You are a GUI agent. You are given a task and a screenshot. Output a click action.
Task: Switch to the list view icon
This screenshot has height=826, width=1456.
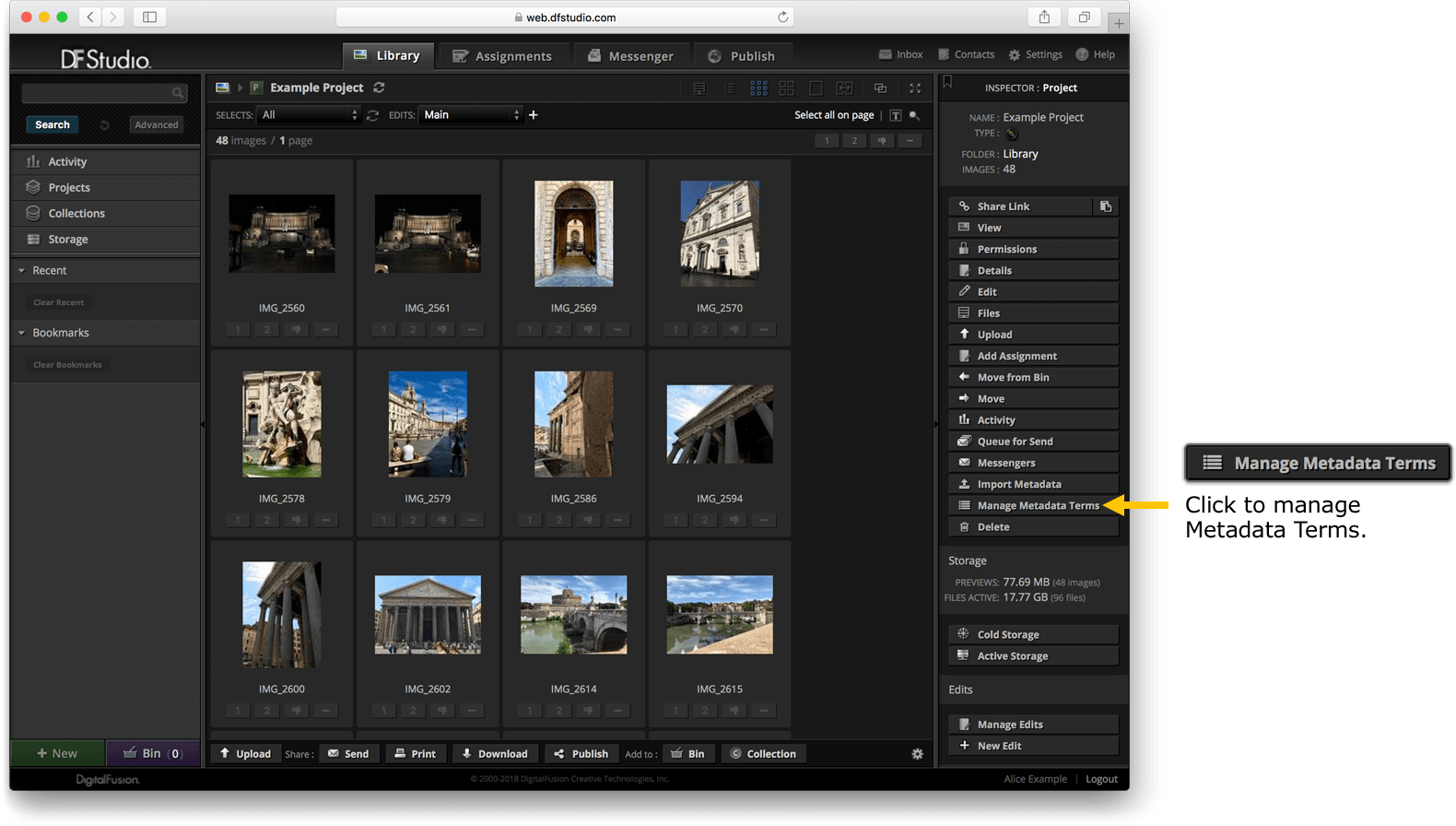point(729,88)
